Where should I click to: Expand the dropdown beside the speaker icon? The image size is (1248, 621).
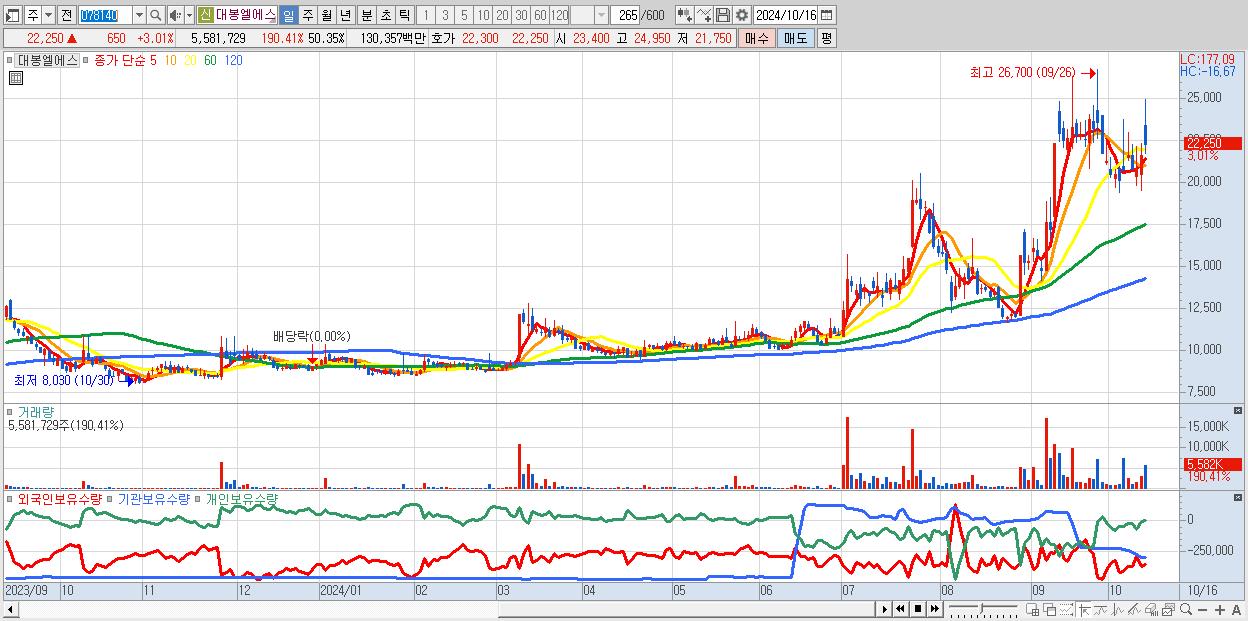[189, 15]
